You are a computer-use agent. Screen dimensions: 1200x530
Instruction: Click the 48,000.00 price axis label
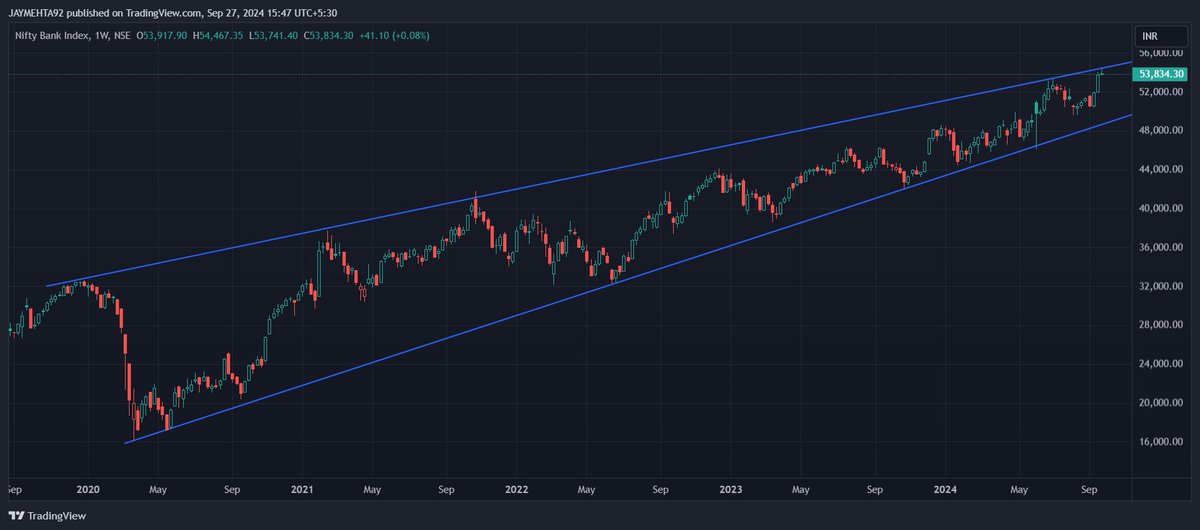(1162, 130)
